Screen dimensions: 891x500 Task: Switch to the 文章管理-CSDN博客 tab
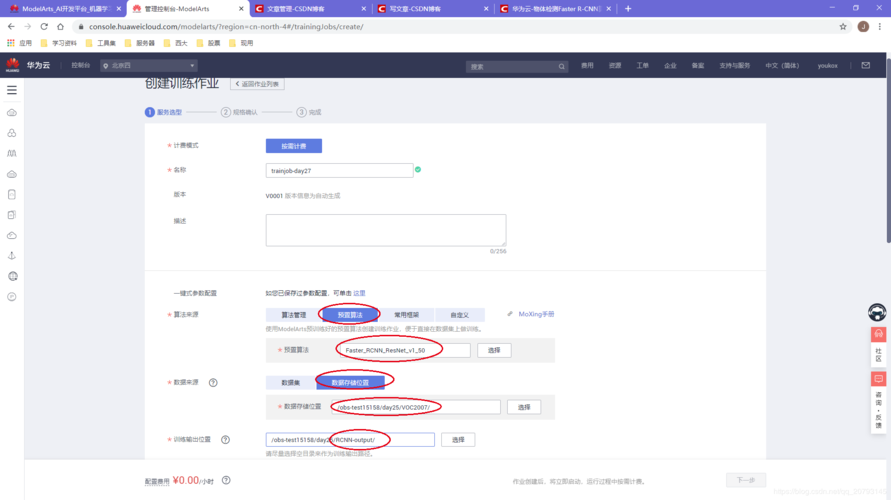pos(310,9)
